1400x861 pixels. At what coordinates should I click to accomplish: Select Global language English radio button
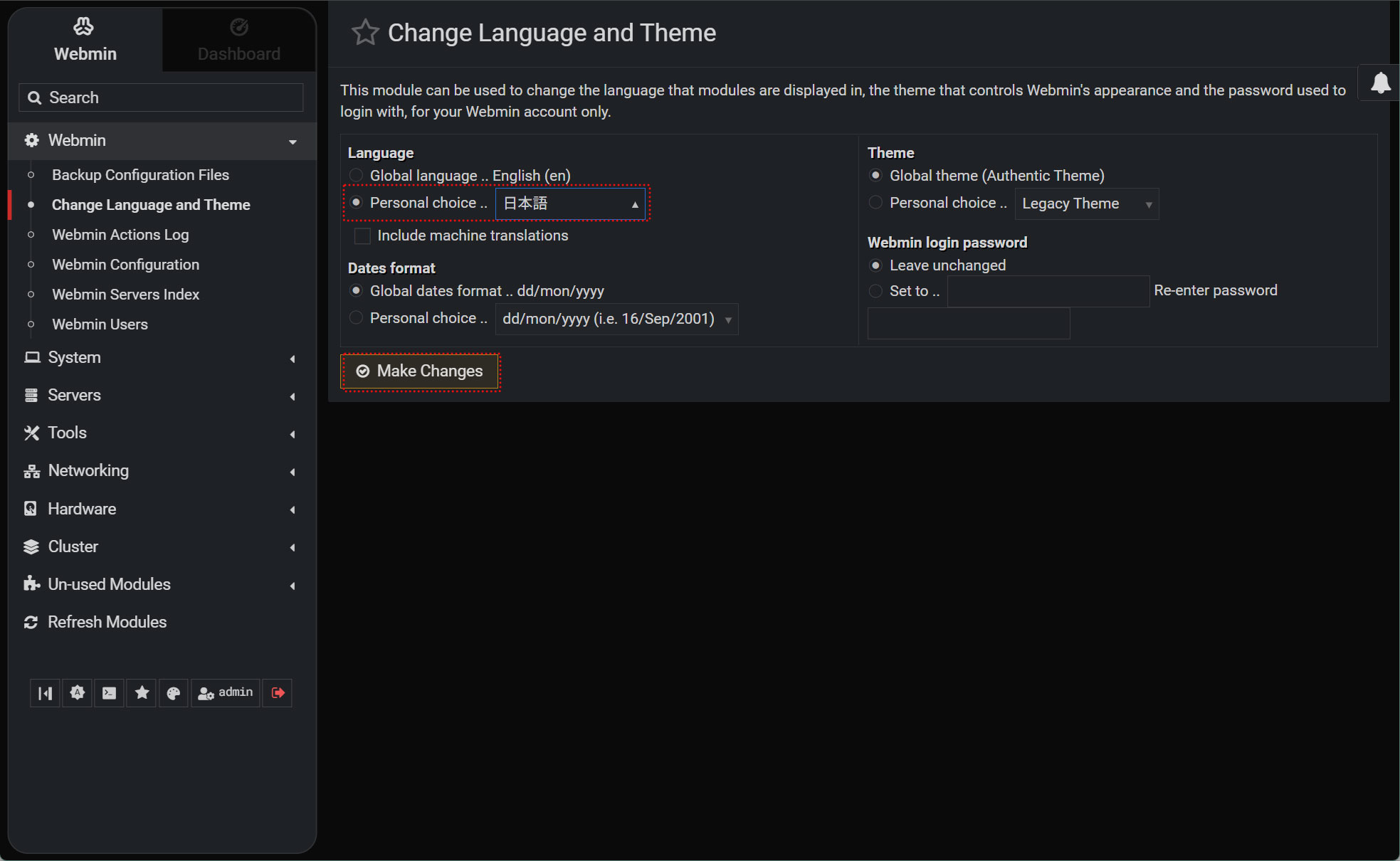[x=356, y=175]
